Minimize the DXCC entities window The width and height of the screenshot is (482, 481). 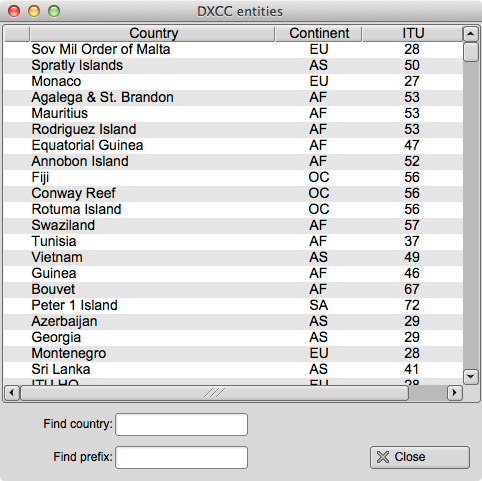(34, 11)
